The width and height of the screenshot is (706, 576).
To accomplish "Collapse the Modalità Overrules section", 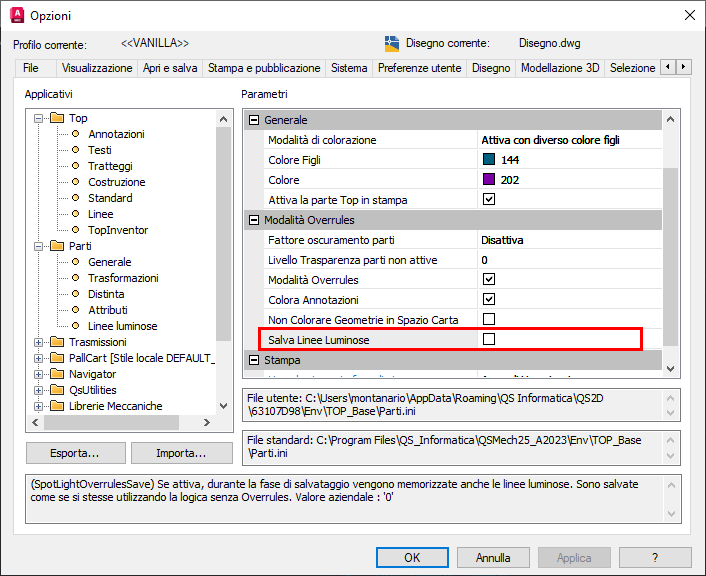I will 254,220.
